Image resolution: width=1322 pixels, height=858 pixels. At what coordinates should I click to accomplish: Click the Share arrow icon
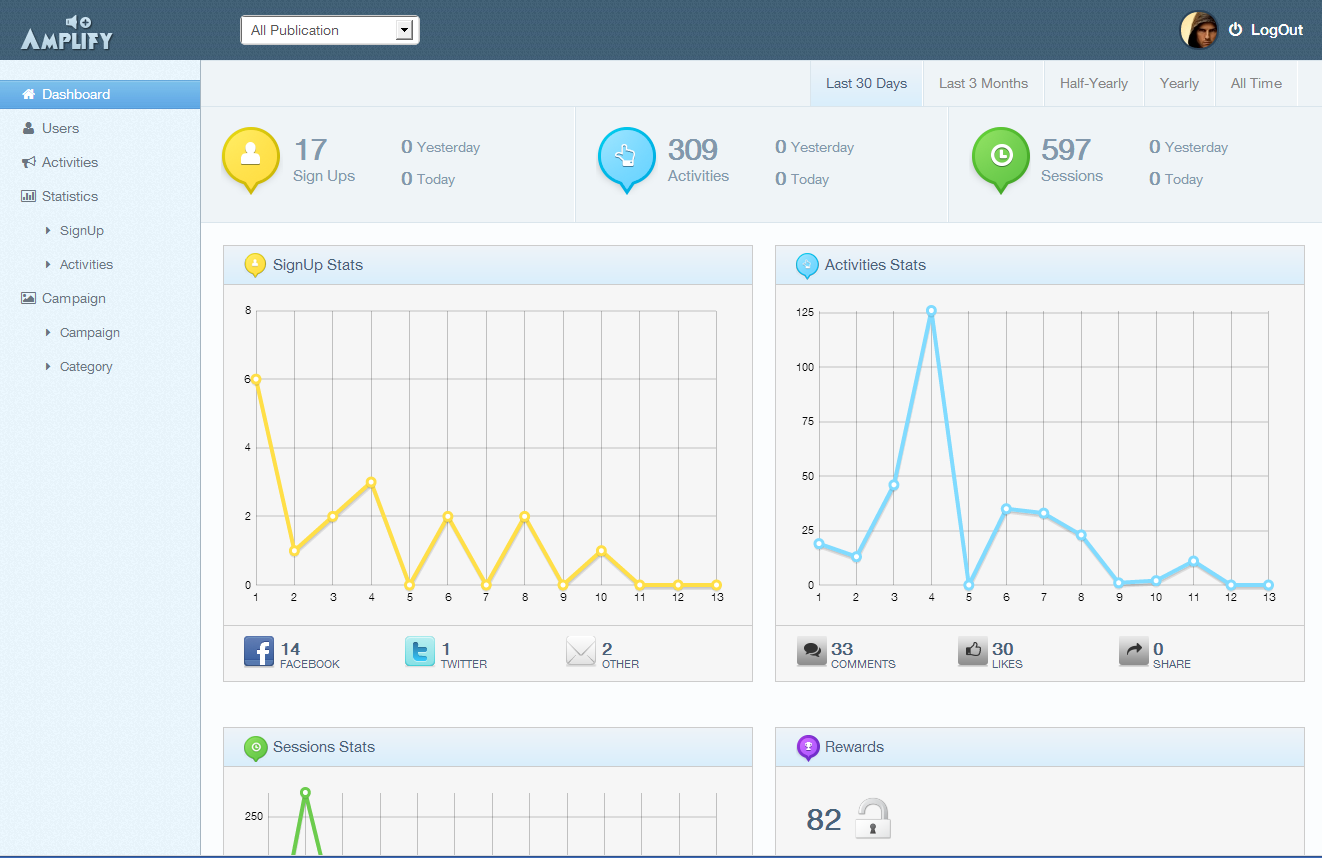[1134, 652]
